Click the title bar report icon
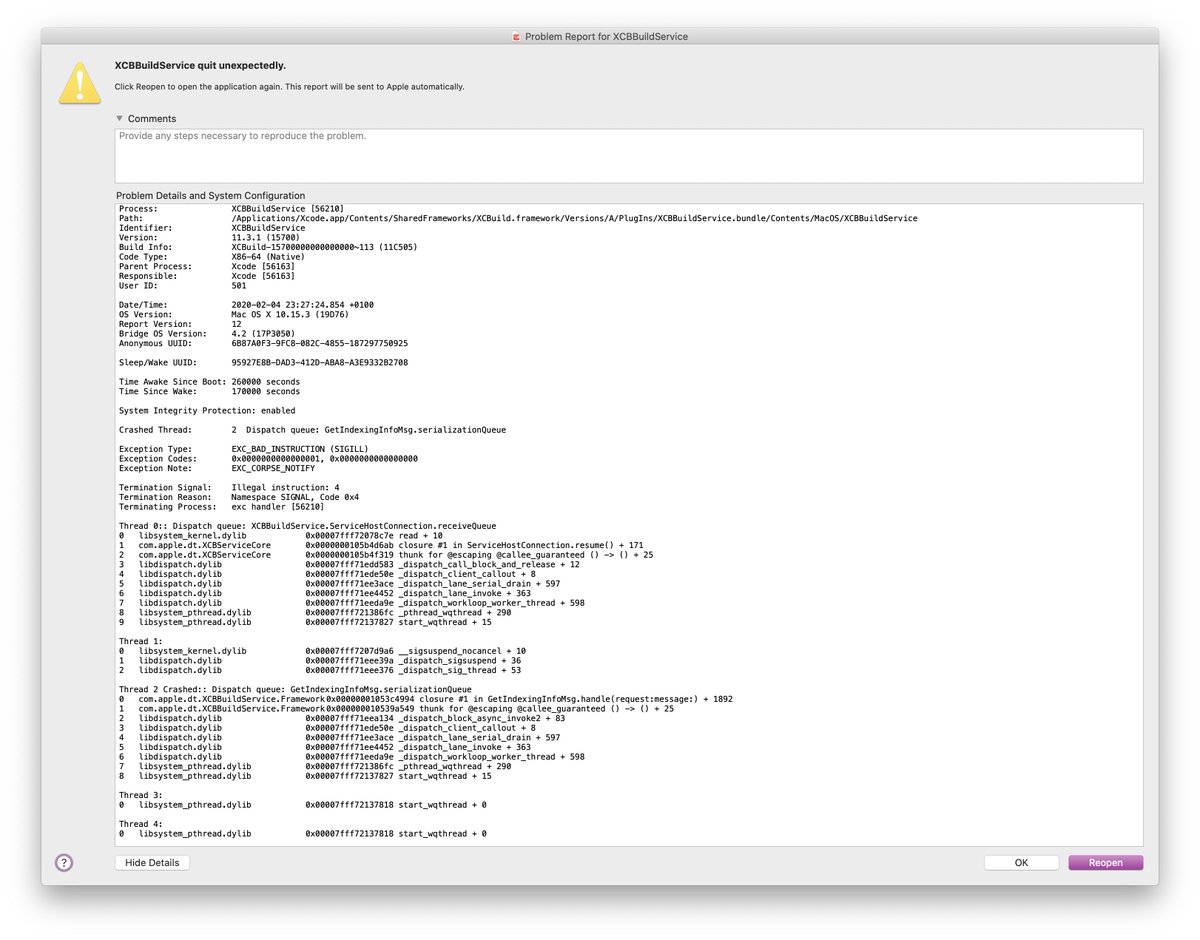 [516, 36]
